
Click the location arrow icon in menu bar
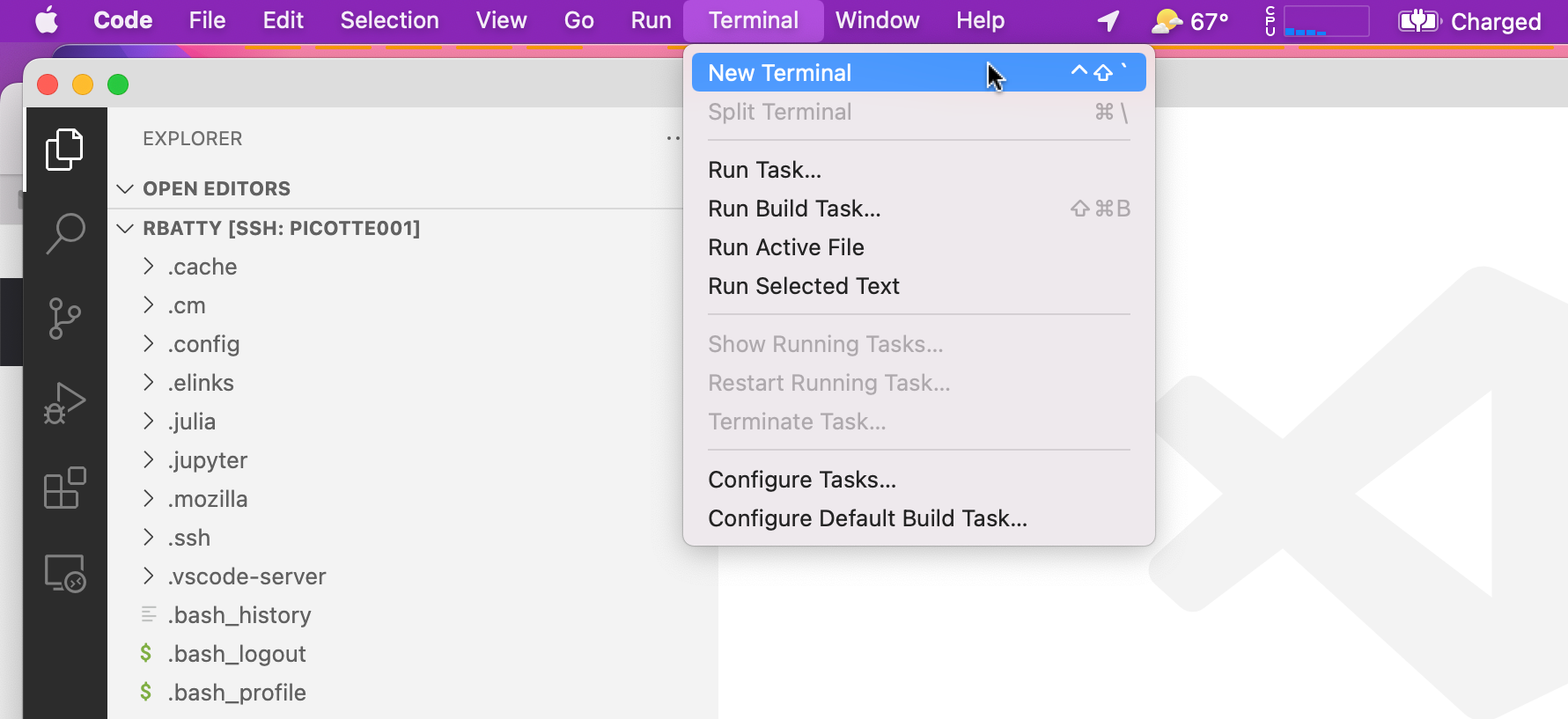1108,20
